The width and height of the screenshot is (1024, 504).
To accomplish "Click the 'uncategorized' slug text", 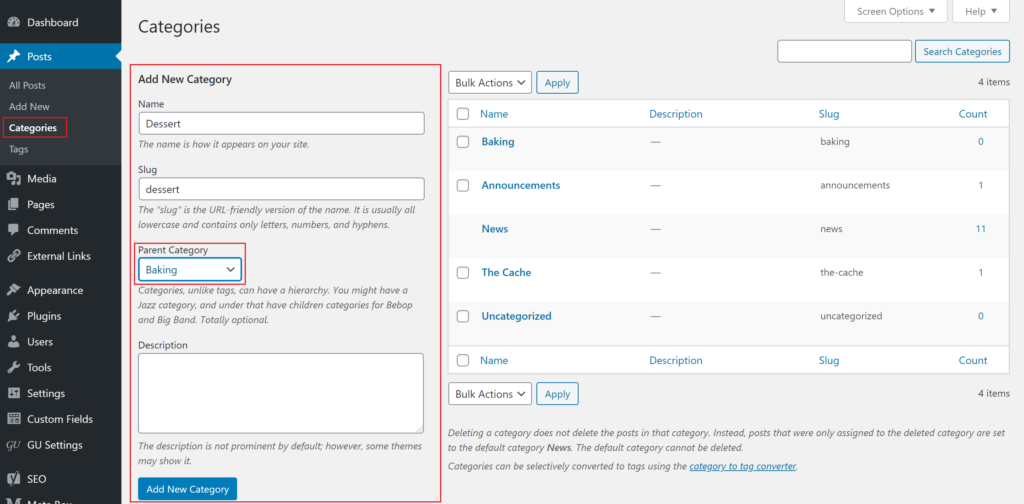I will 852,317.
